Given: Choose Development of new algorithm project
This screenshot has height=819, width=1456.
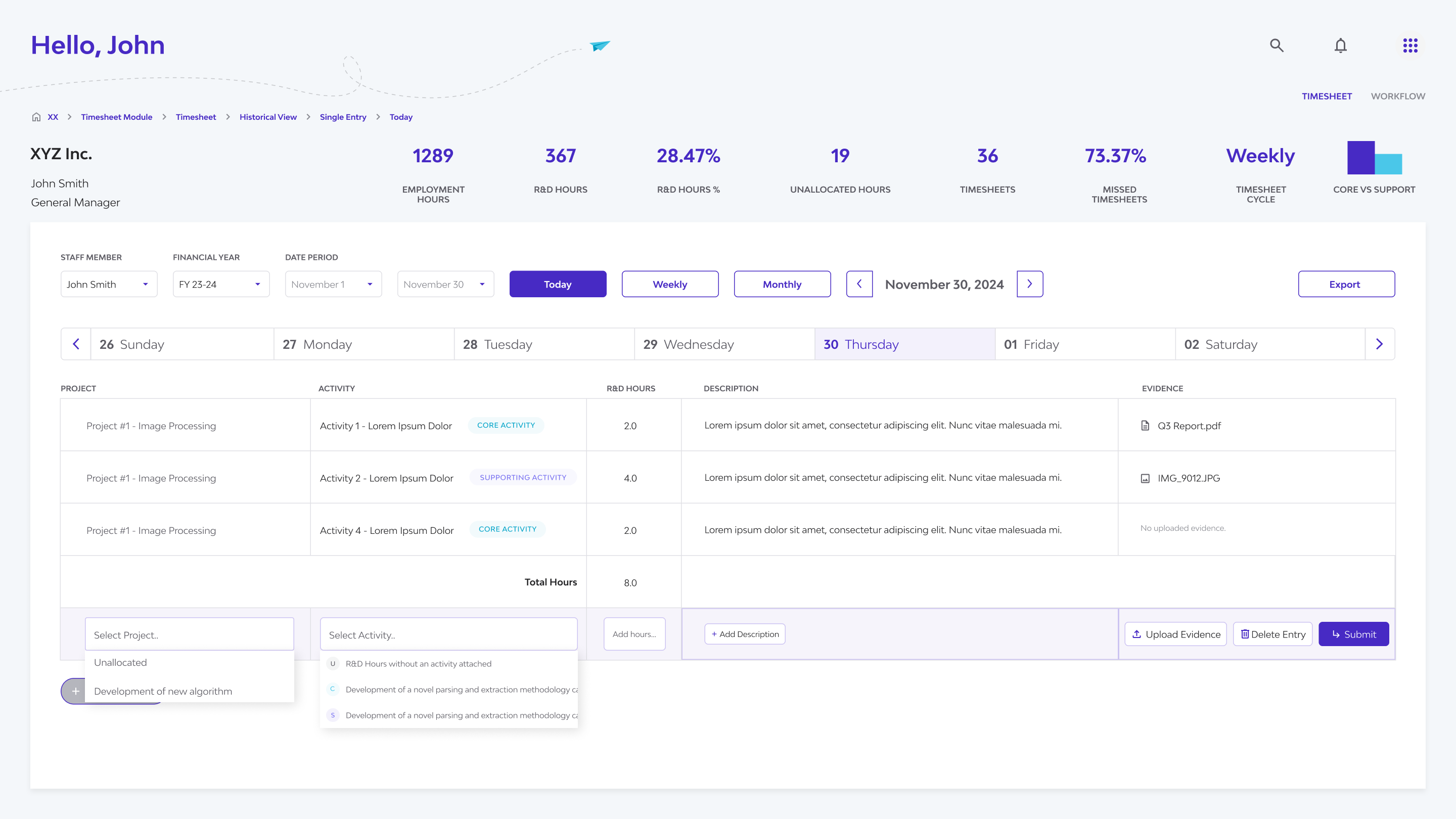Looking at the screenshot, I should click(190, 691).
